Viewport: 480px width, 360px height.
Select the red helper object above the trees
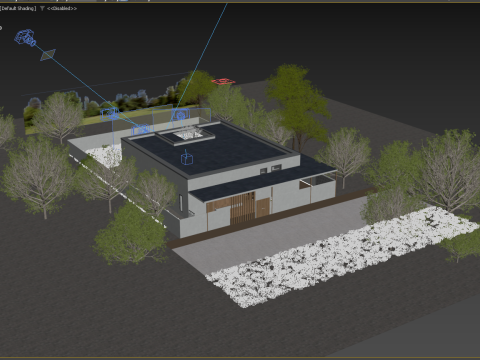coord(223,81)
